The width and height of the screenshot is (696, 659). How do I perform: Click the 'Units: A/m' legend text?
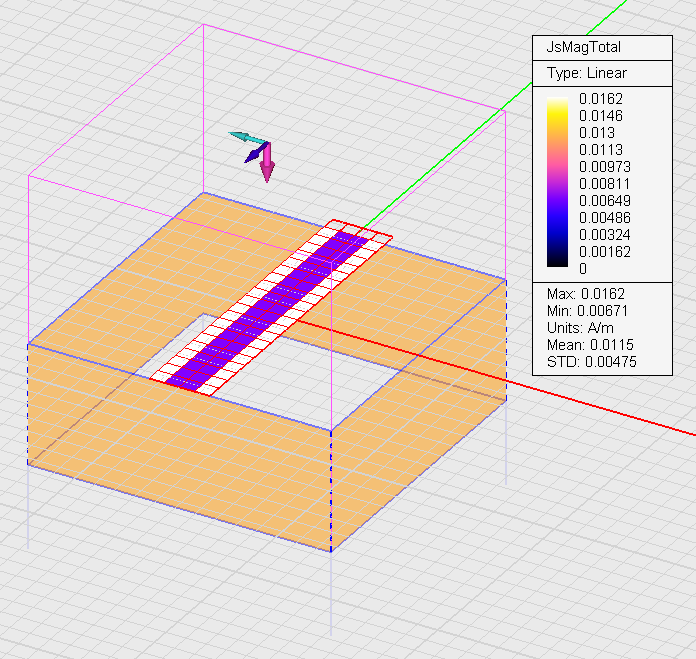coord(582,328)
